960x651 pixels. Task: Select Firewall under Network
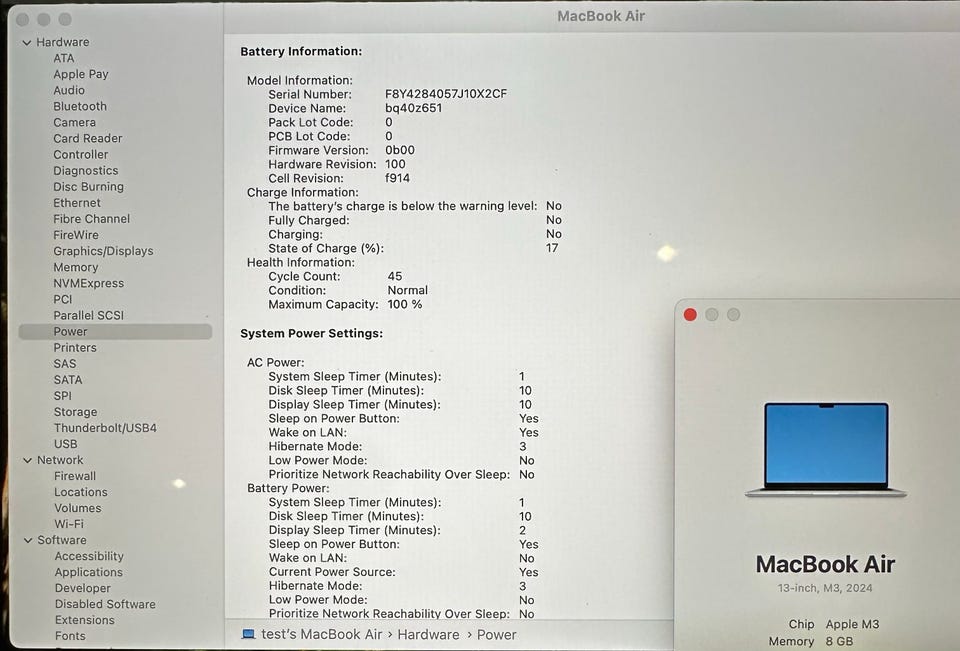[75, 476]
